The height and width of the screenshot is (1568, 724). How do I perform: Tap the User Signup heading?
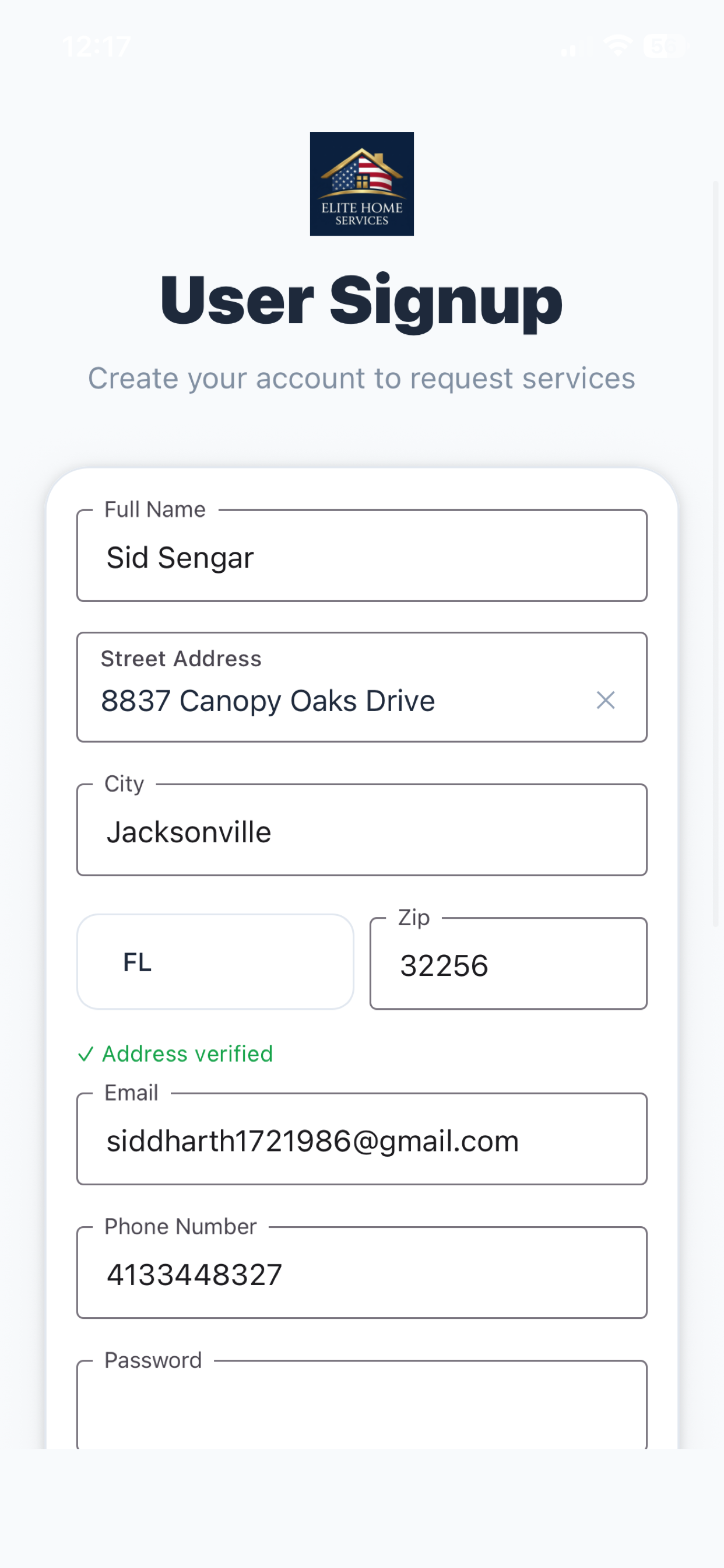pyautogui.click(x=362, y=300)
